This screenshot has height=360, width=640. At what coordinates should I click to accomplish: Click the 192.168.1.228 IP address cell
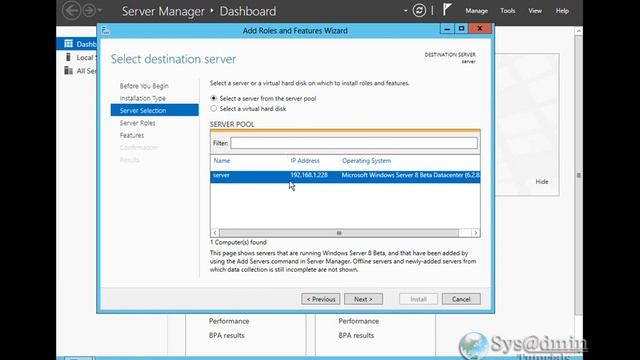click(309, 175)
